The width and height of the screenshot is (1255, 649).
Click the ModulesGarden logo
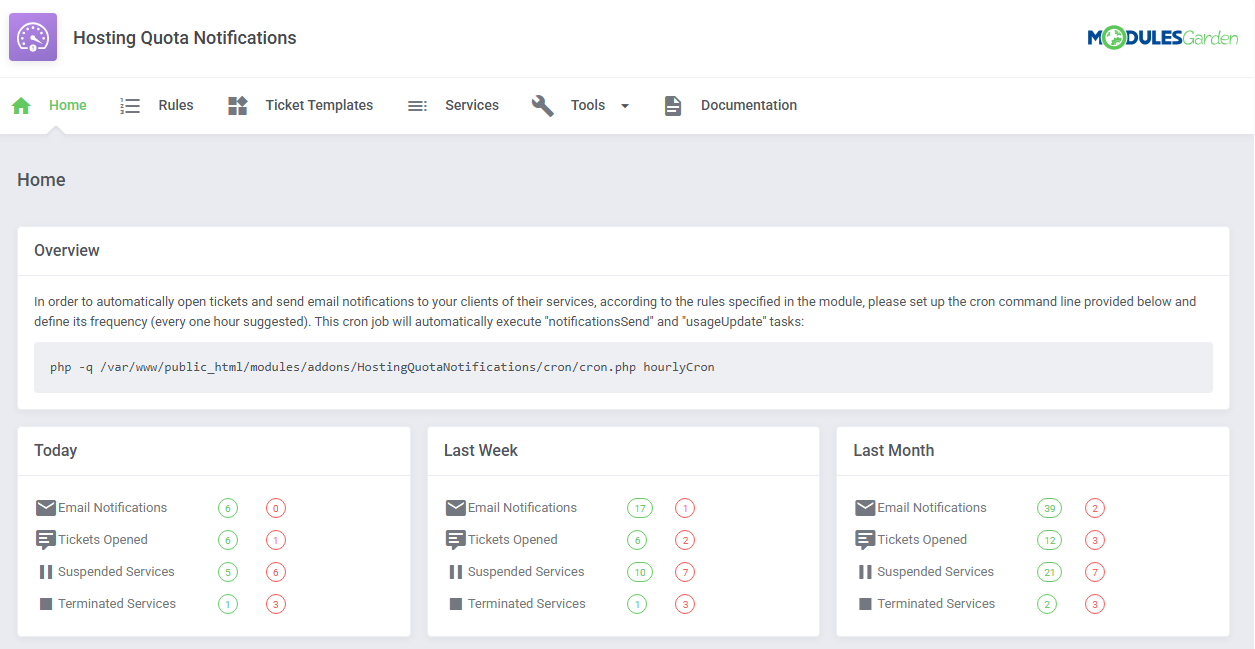tap(1163, 37)
